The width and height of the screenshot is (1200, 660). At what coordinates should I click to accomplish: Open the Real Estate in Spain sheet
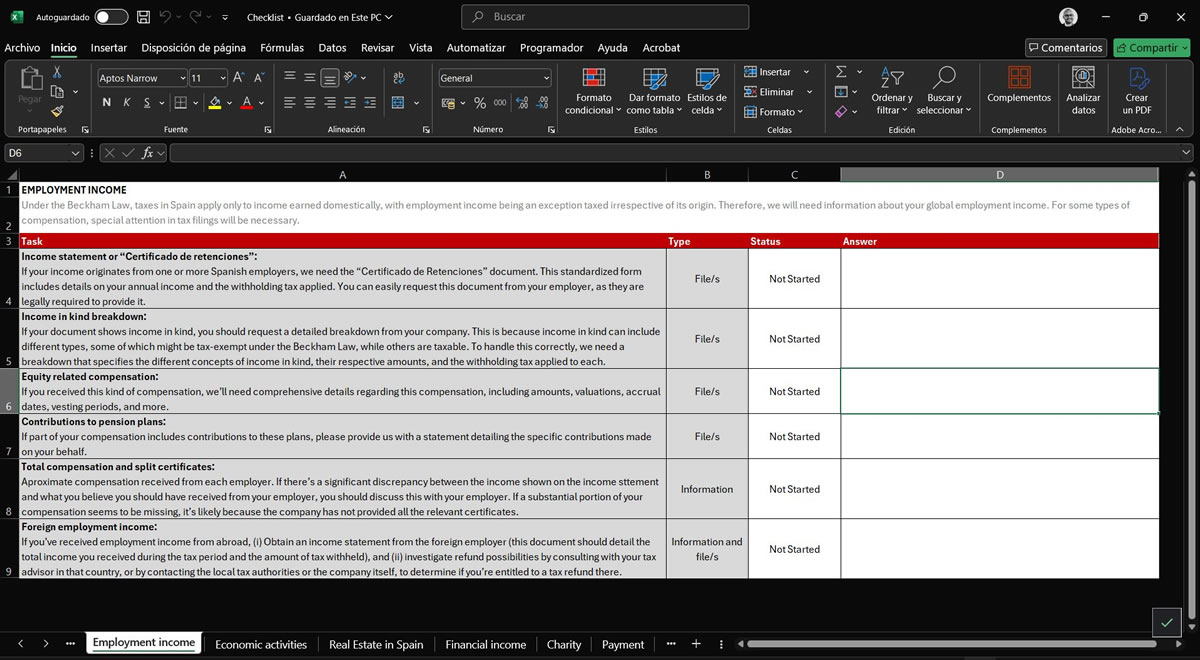(376, 644)
